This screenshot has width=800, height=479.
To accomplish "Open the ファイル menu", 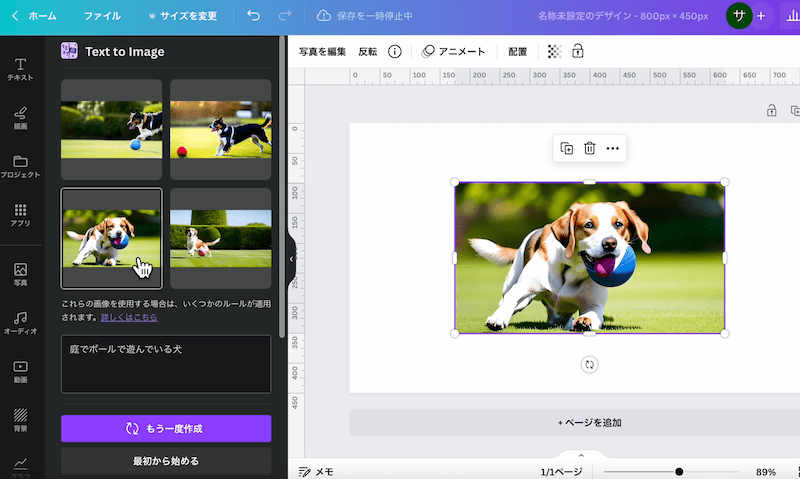I will tap(102, 16).
